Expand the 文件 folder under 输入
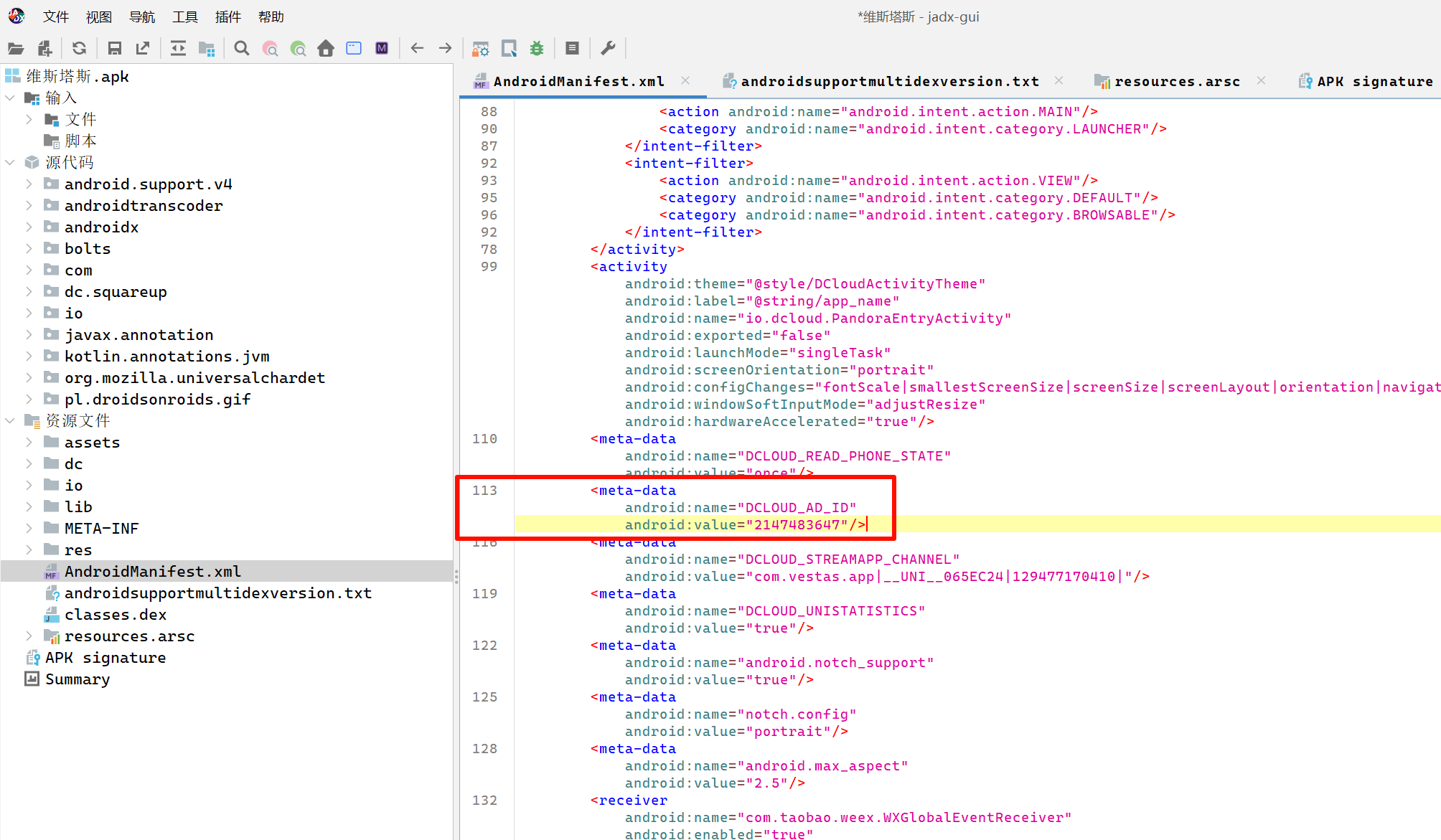1441x840 pixels. pyautogui.click(x=29, y=119)
